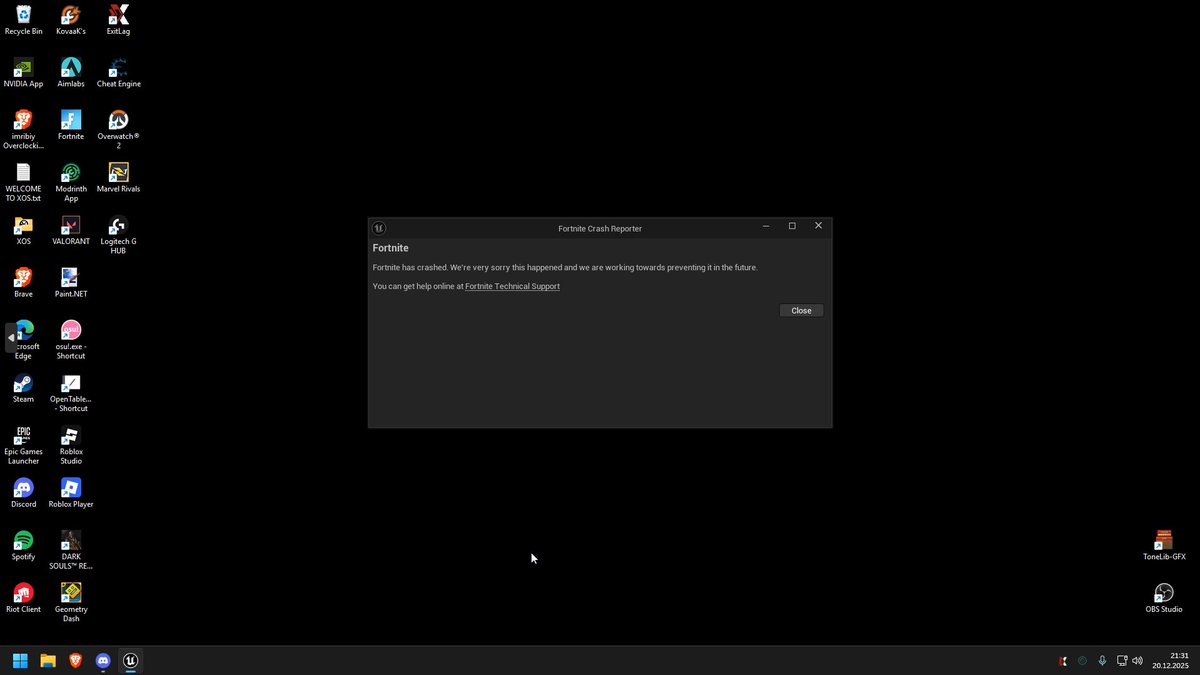The image size is (1200, 675).
Task: Maximize the Fortnite Crash Reporter window
Action: pyautogui.click(x=792, y=226)
